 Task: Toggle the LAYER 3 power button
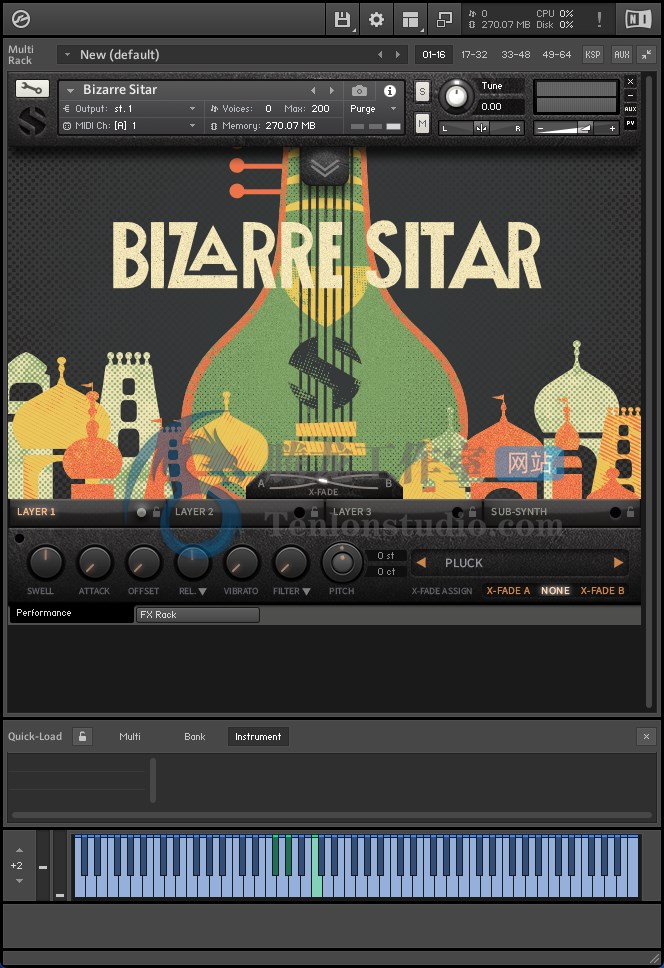(457, 512)
